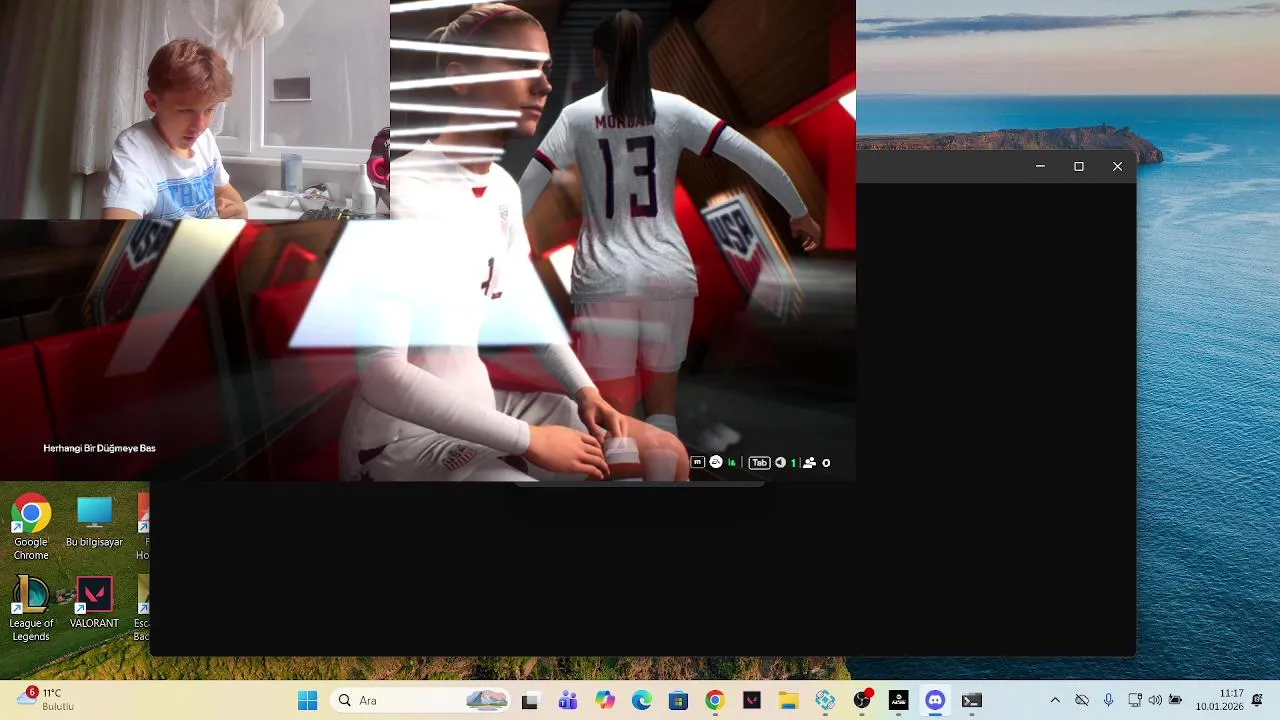
Task: Switch to Discord in the taskbar
Action: click(935, 700)
